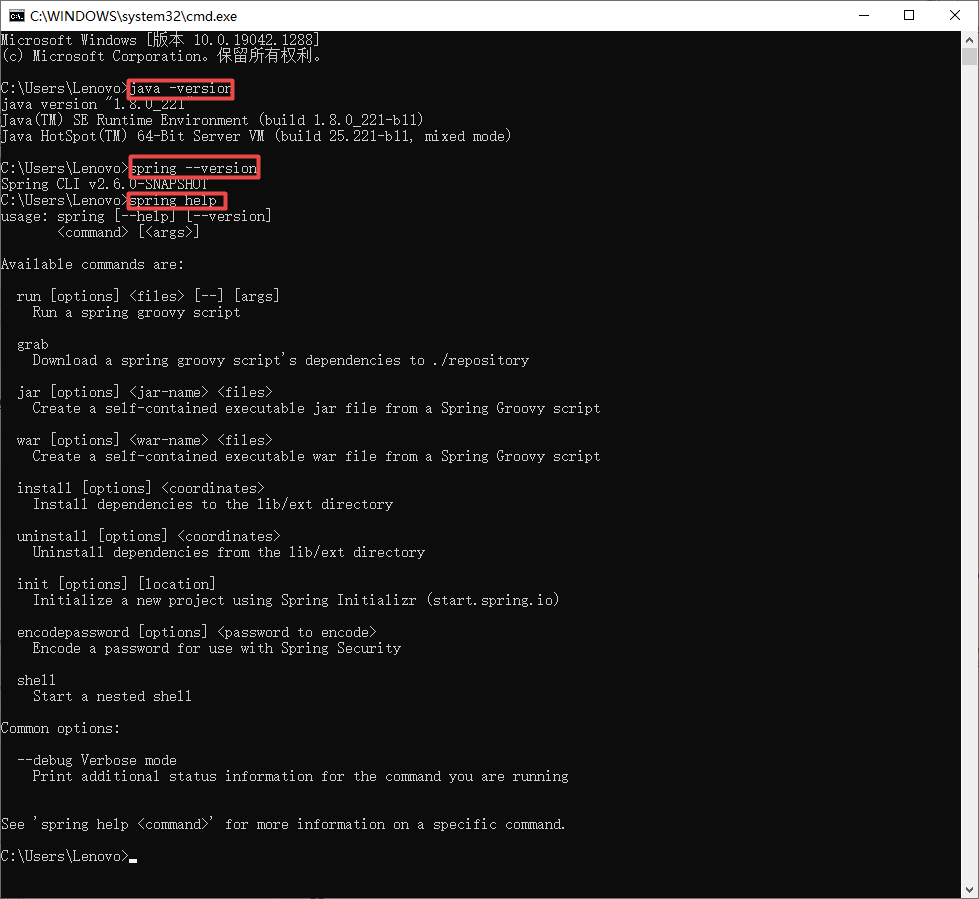The image size is (979, 899).
Task: Click the vertical scrollbar thumb
Action: pos(969,56)
